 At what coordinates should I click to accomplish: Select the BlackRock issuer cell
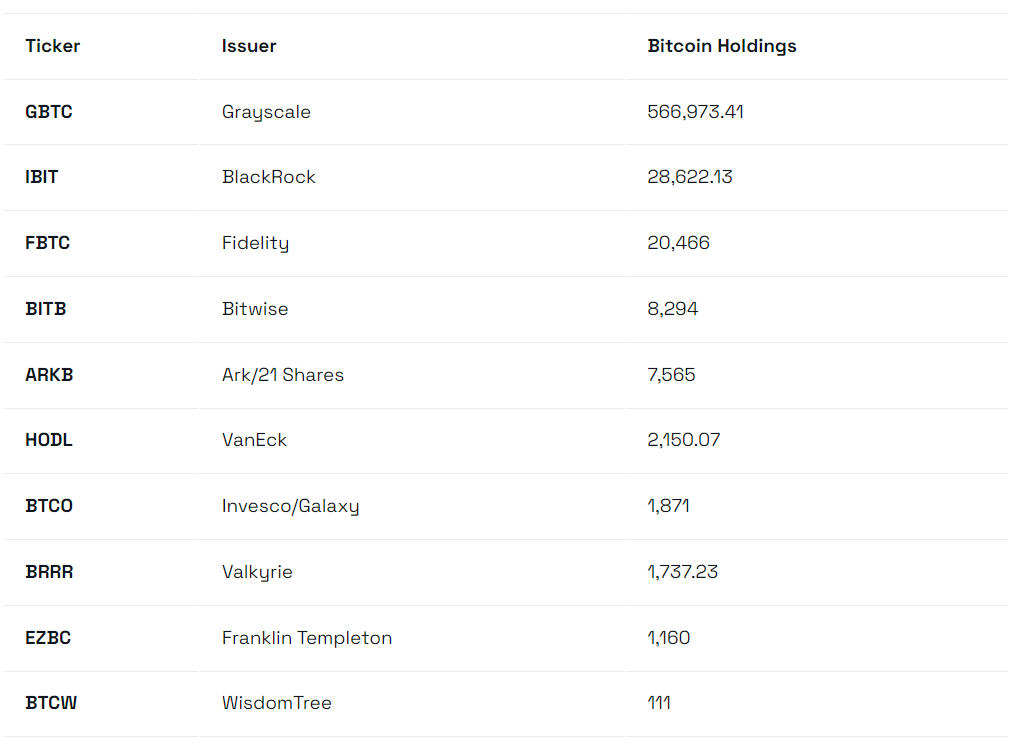pos(269,177)
